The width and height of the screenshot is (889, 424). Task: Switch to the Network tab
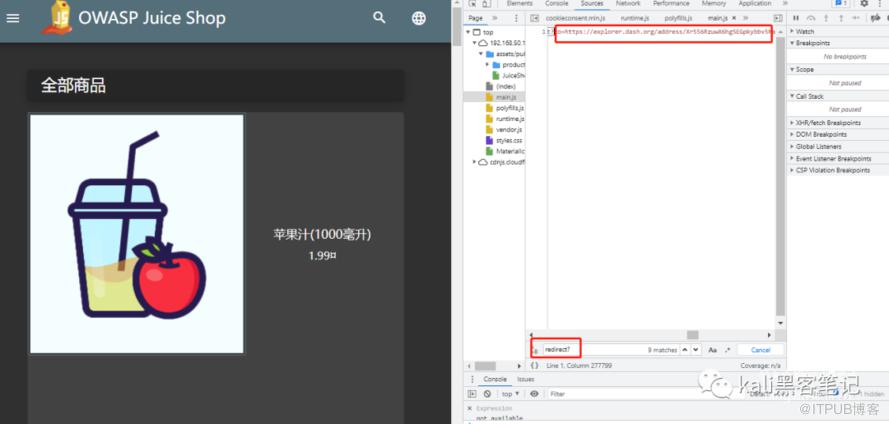click(x=628, y=4)
